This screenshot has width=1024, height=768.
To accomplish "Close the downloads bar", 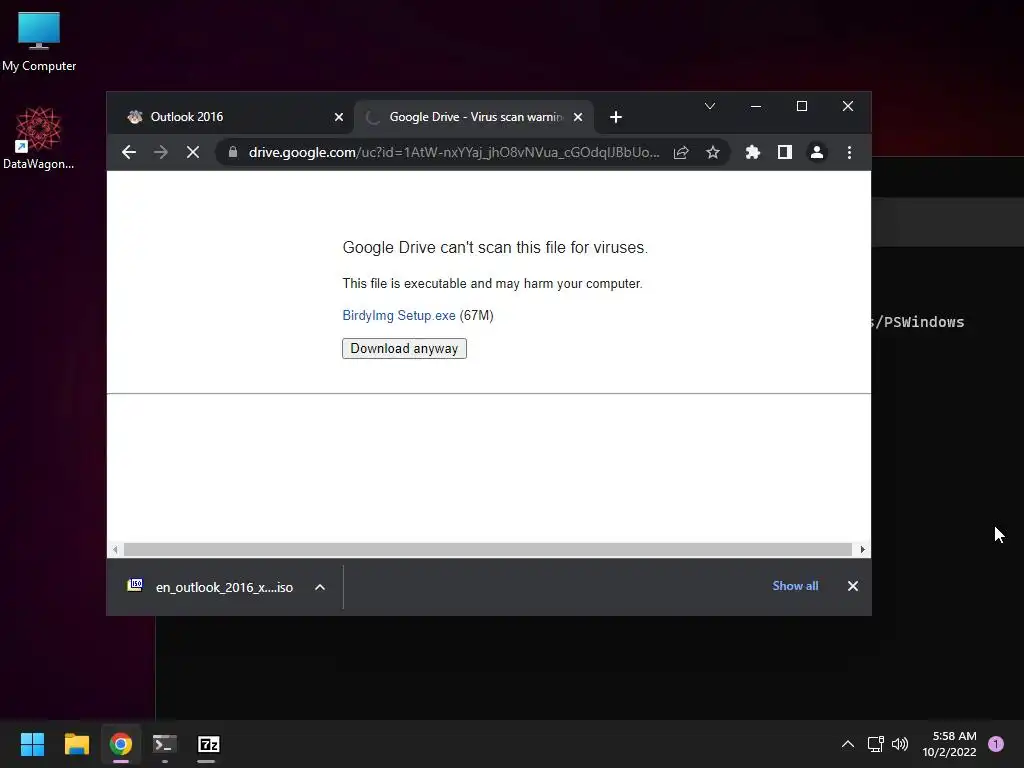I will (x=852, y=586).
